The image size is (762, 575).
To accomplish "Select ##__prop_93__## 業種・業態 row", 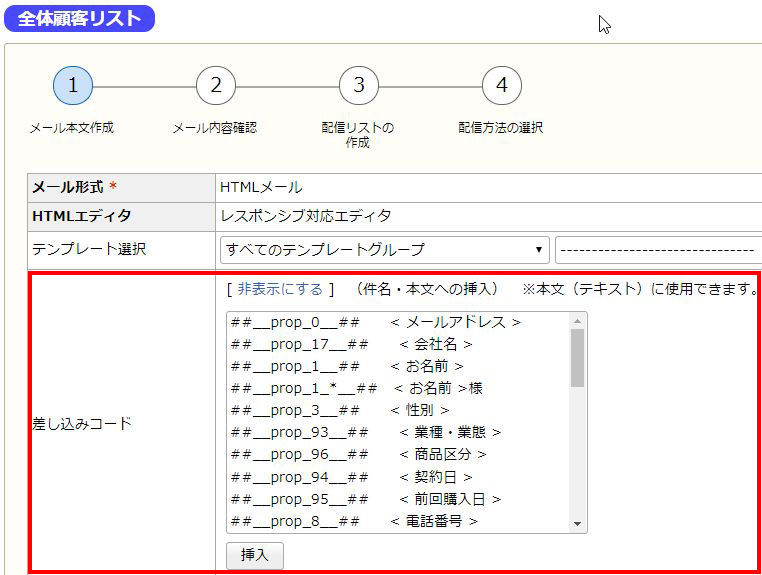I will pyautogui.click(x=398, y=433).
